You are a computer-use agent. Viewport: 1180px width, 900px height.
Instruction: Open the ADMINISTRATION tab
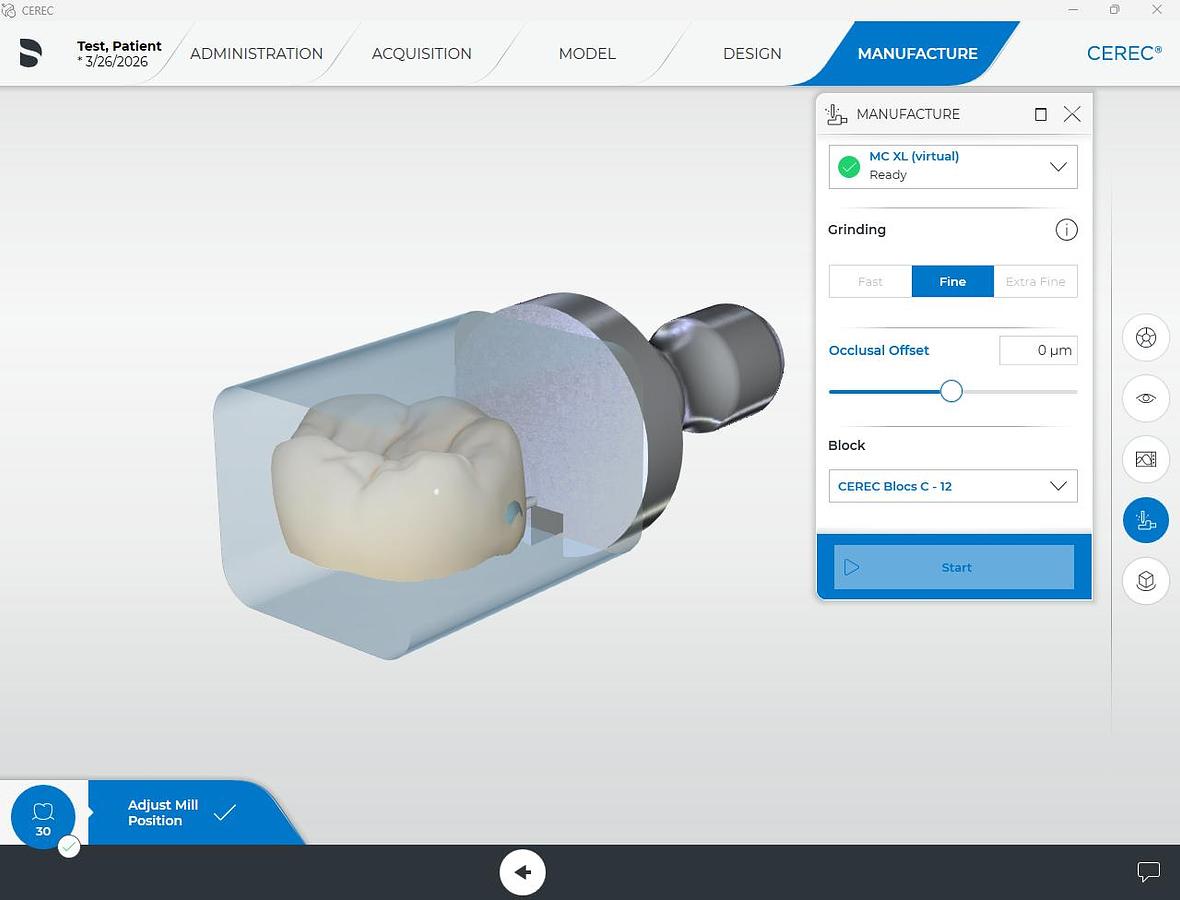tap(256, 53)
